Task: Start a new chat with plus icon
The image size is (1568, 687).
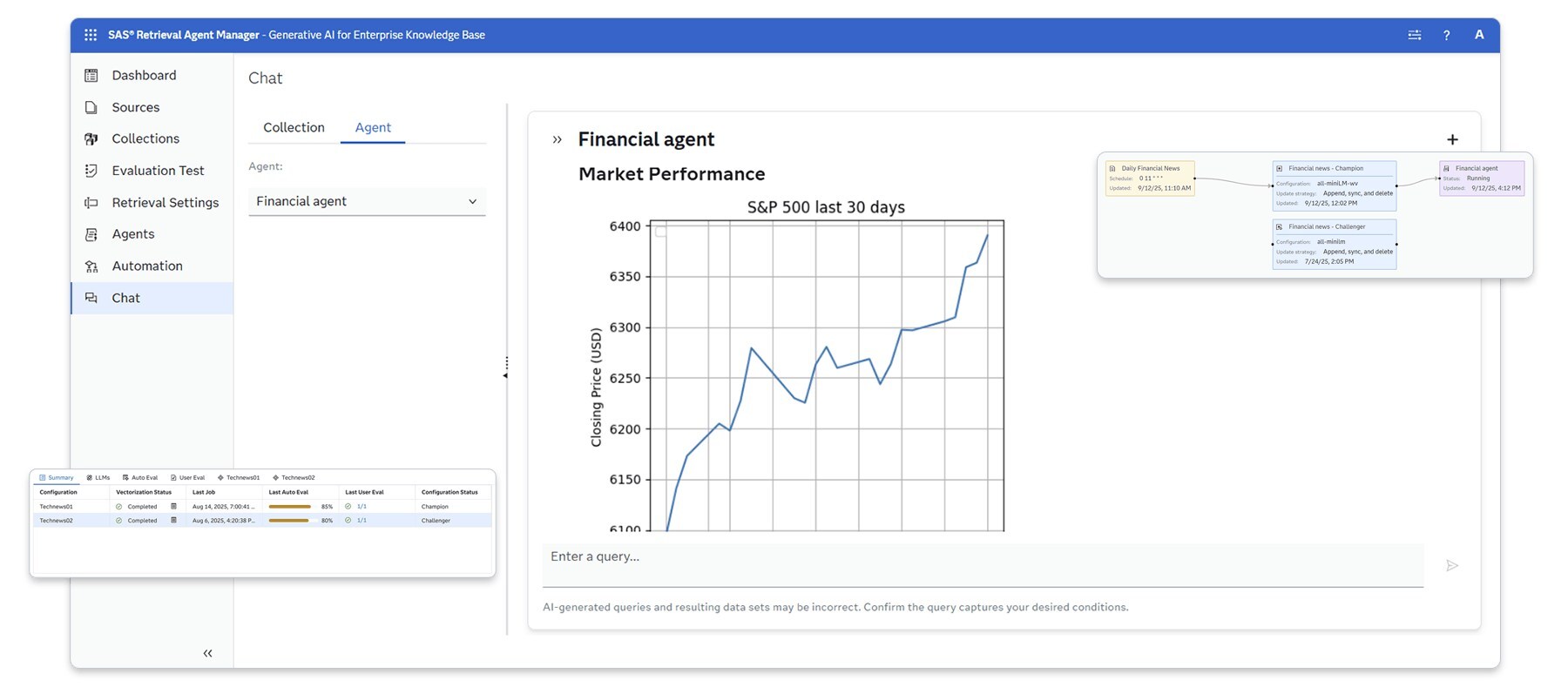Action: (x=1452, y=139)
